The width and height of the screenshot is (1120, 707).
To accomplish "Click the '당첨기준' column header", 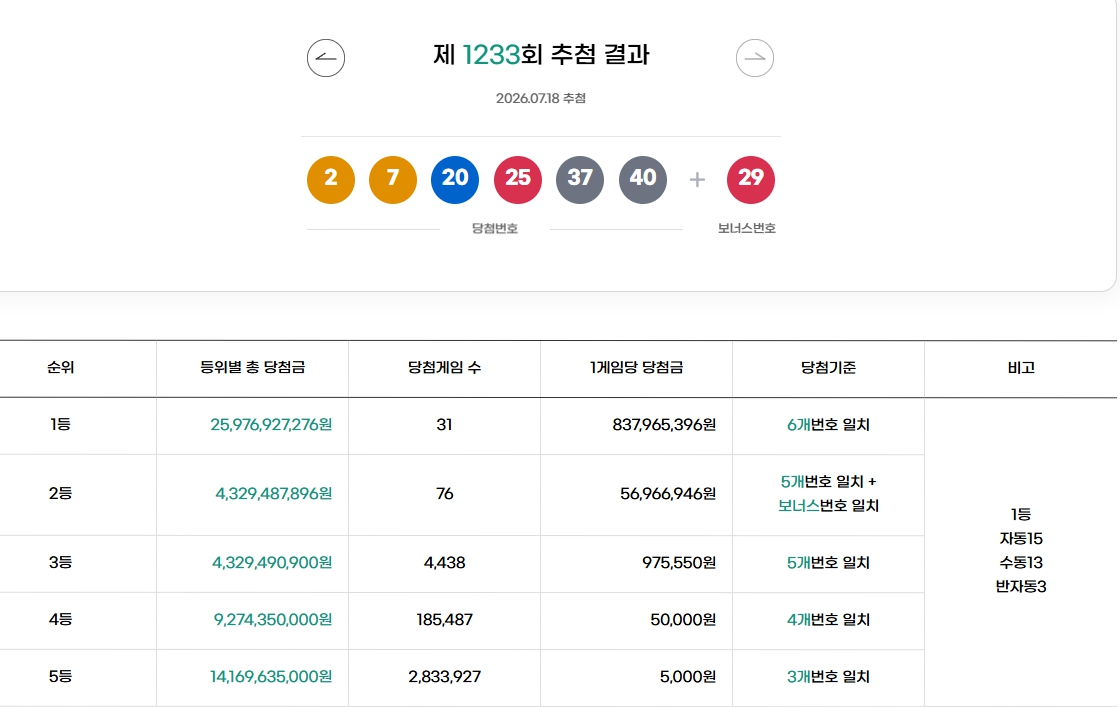I will (829, 367).
